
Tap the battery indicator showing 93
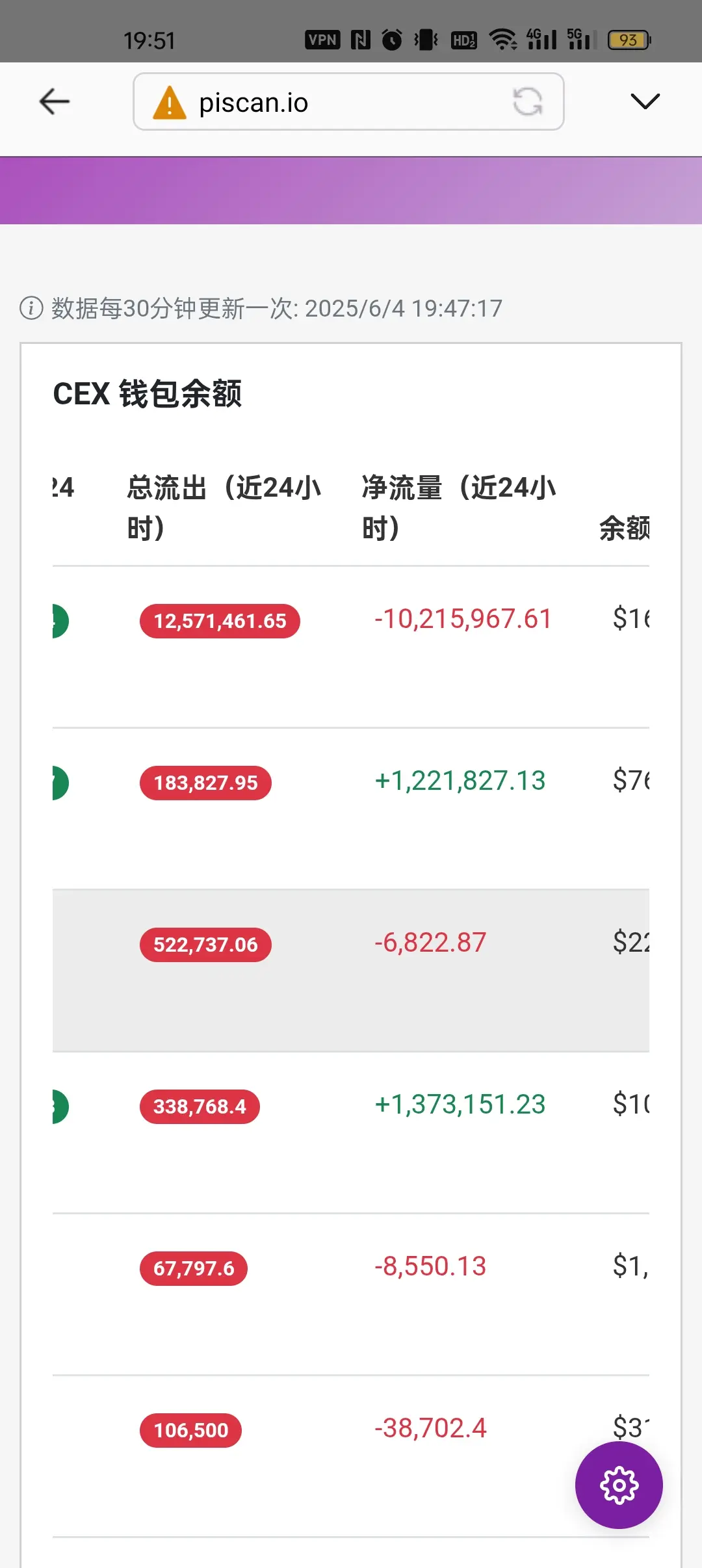tap(629, 40)
